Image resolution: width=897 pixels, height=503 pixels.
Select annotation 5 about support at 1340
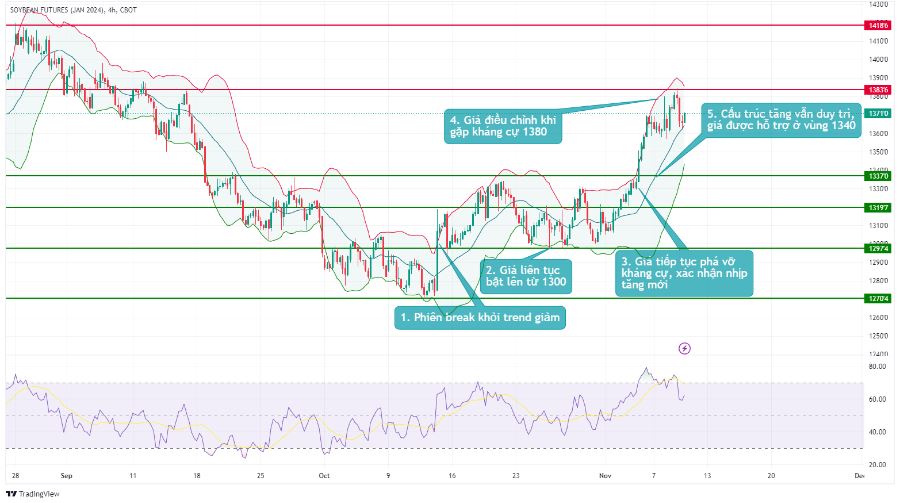tap(781, 120)
